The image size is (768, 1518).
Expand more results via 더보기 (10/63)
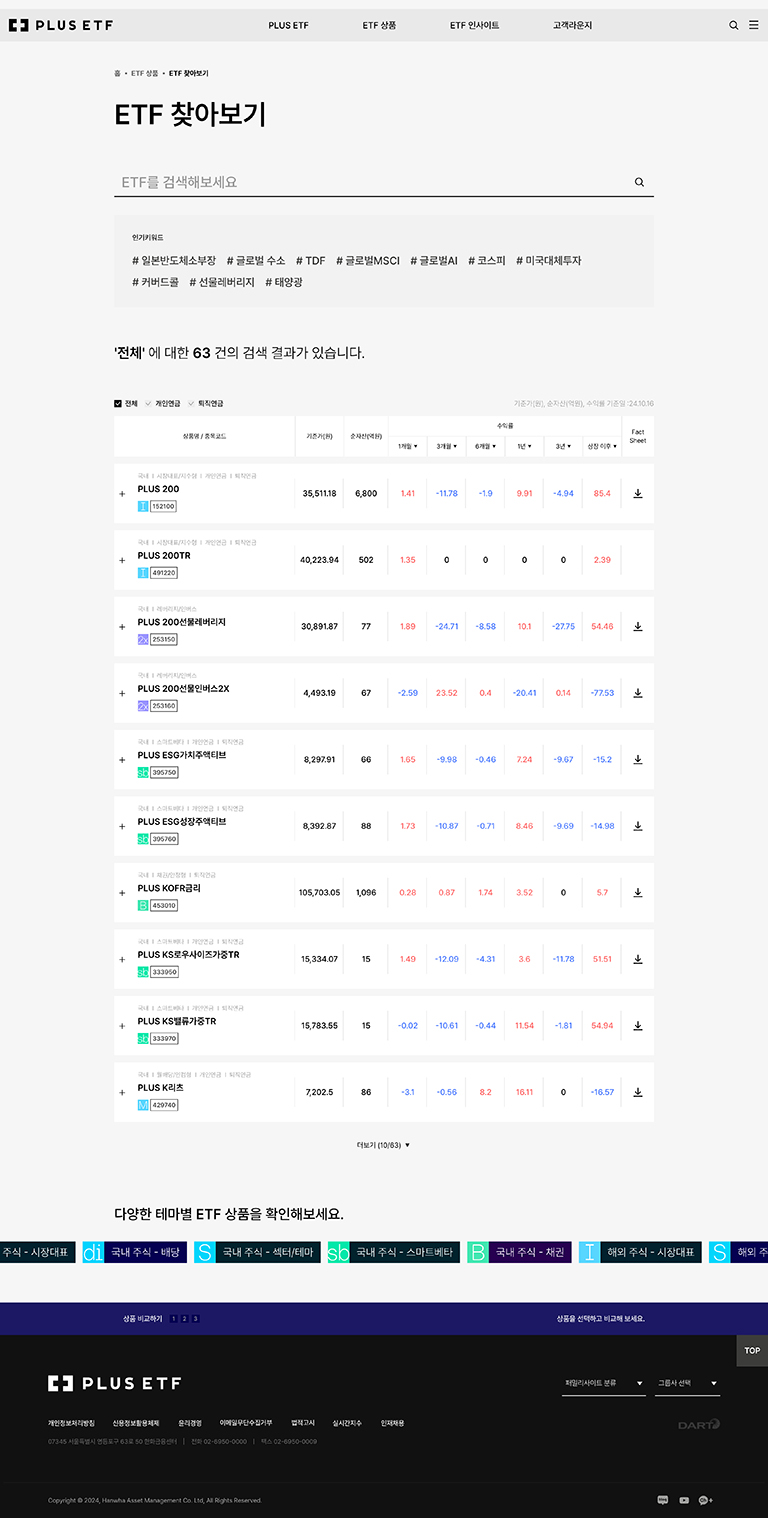[x=384, y=1143]
